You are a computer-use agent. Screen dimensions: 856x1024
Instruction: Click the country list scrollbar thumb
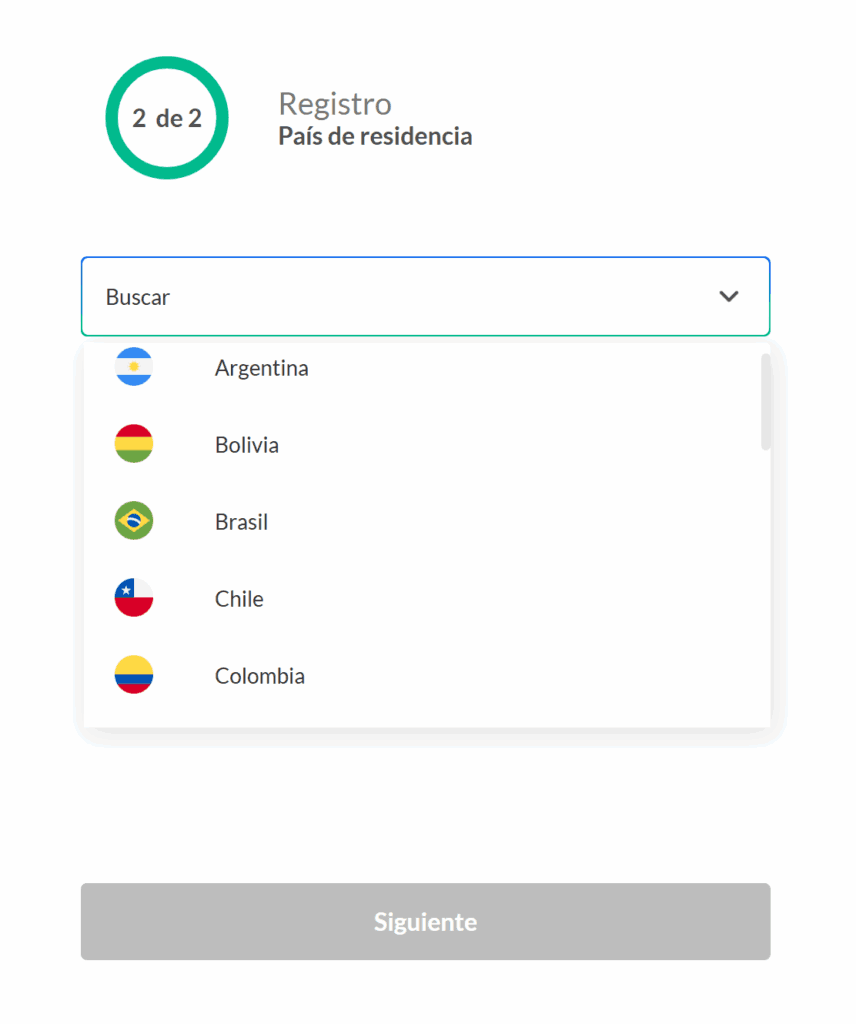coord(765,402)
